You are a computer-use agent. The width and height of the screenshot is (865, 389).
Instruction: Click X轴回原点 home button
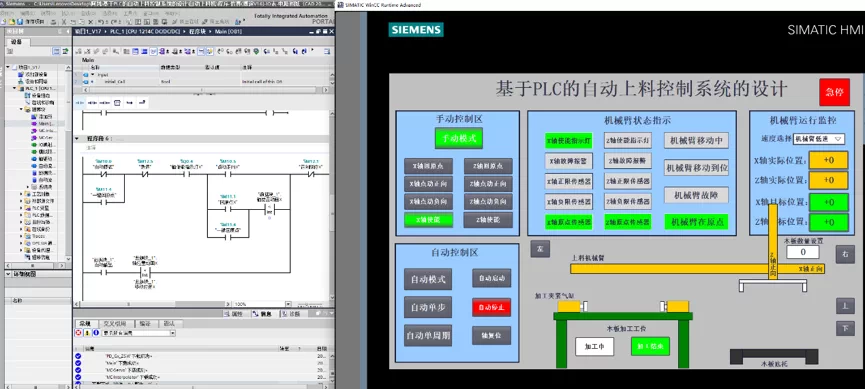point(428,166)
